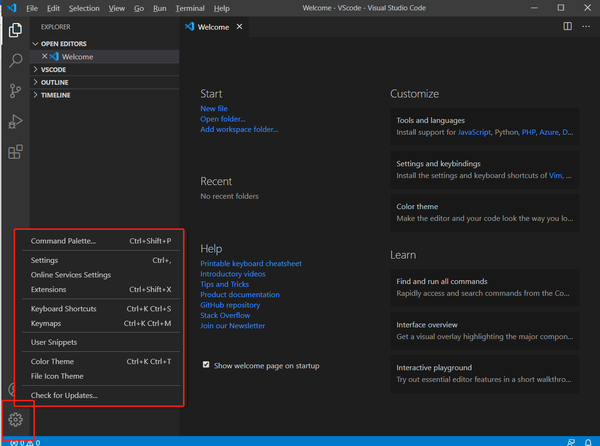Viewport: 600px width, 446px height.
Task: Click the JavaScript link under Tools and languages
Action: (474, 132)
